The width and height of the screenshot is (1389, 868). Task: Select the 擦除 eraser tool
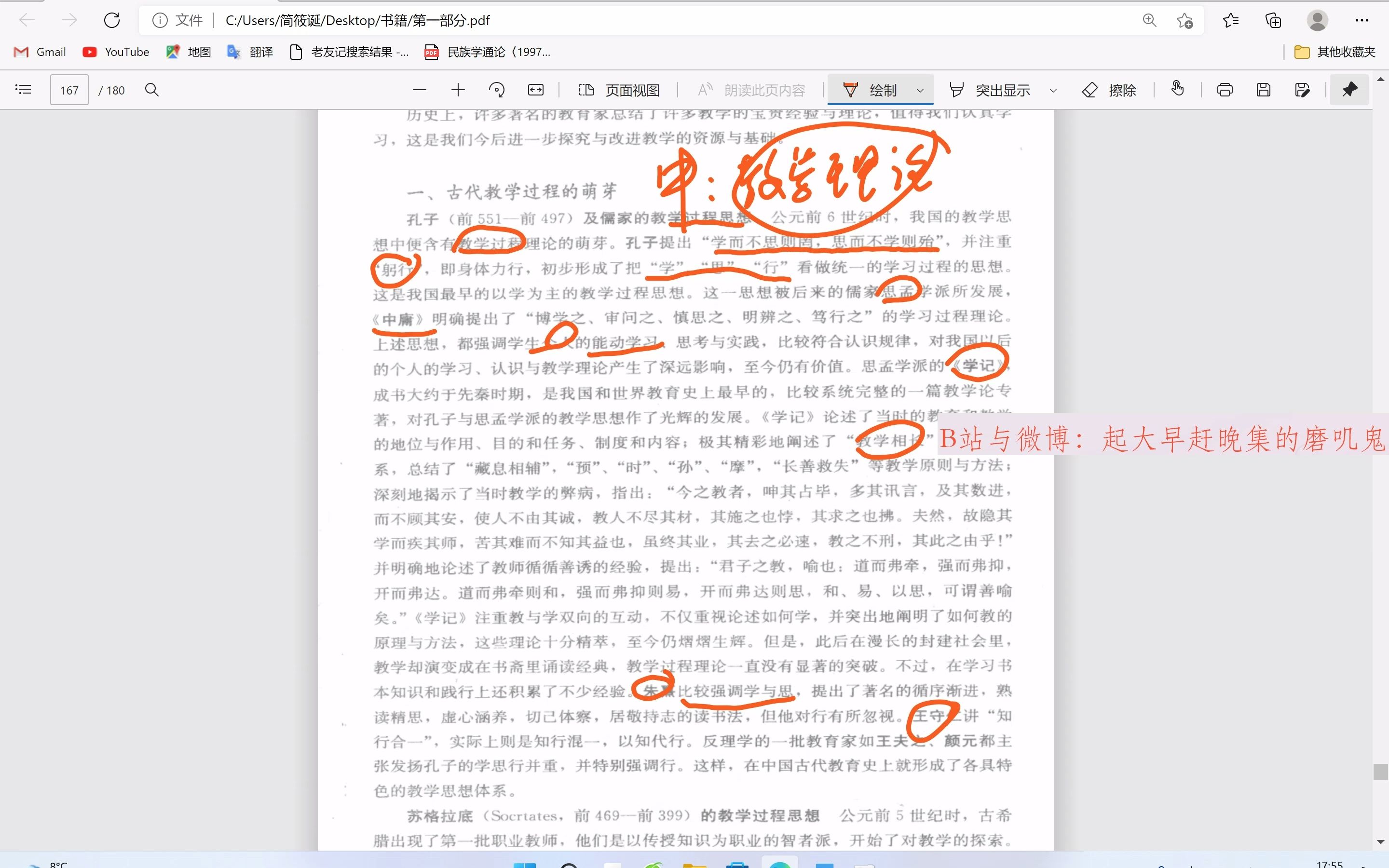tap(1109, 90)
